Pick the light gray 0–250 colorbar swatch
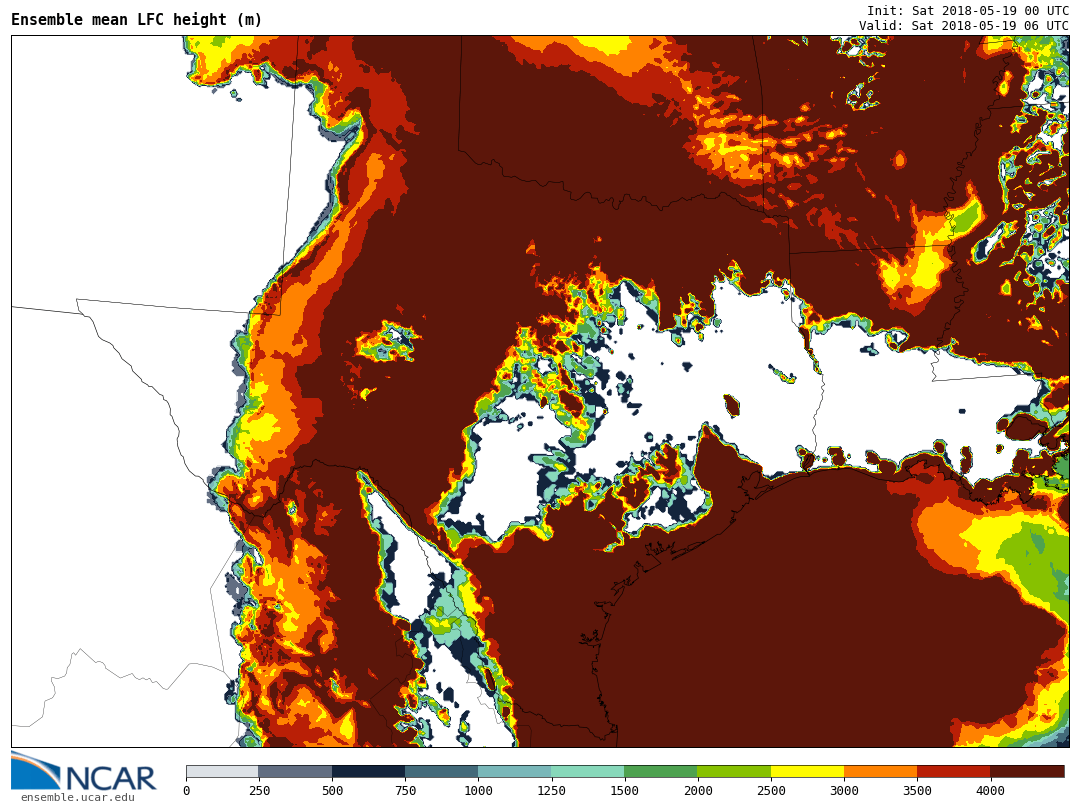1080x810 pixels. [x=222, y=771]
